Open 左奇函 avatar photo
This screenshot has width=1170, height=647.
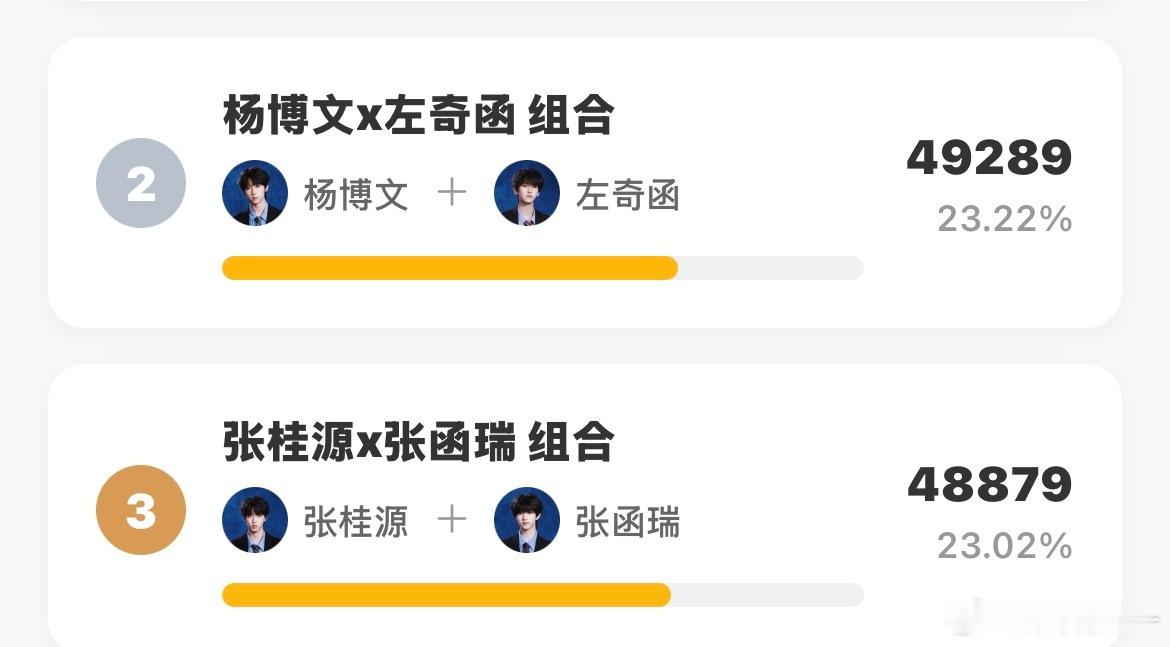(527, 193)
